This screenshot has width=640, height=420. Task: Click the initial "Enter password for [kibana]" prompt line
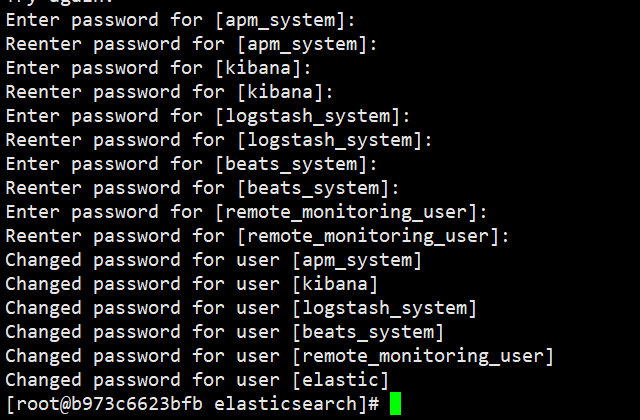coord(158,68)
